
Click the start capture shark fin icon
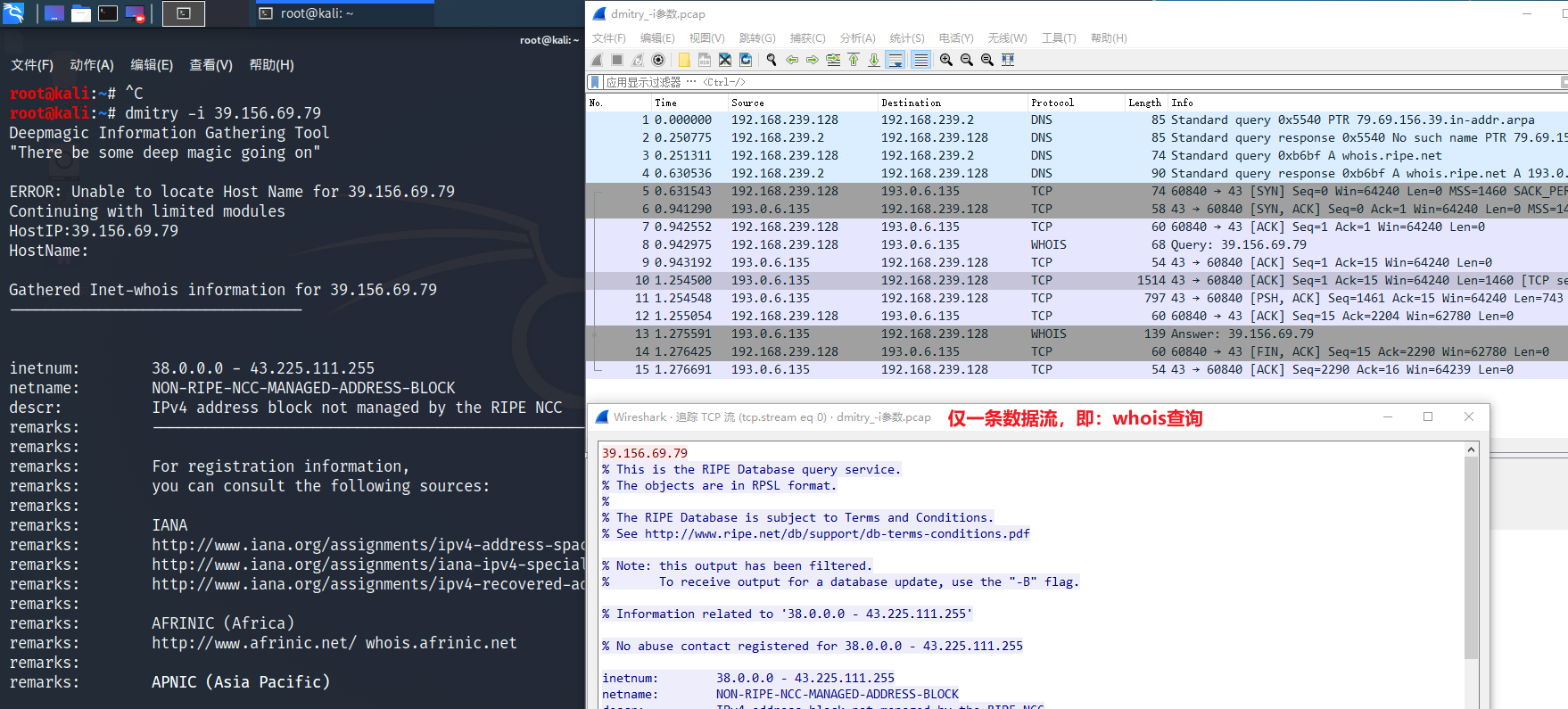[x=597, y=60]
